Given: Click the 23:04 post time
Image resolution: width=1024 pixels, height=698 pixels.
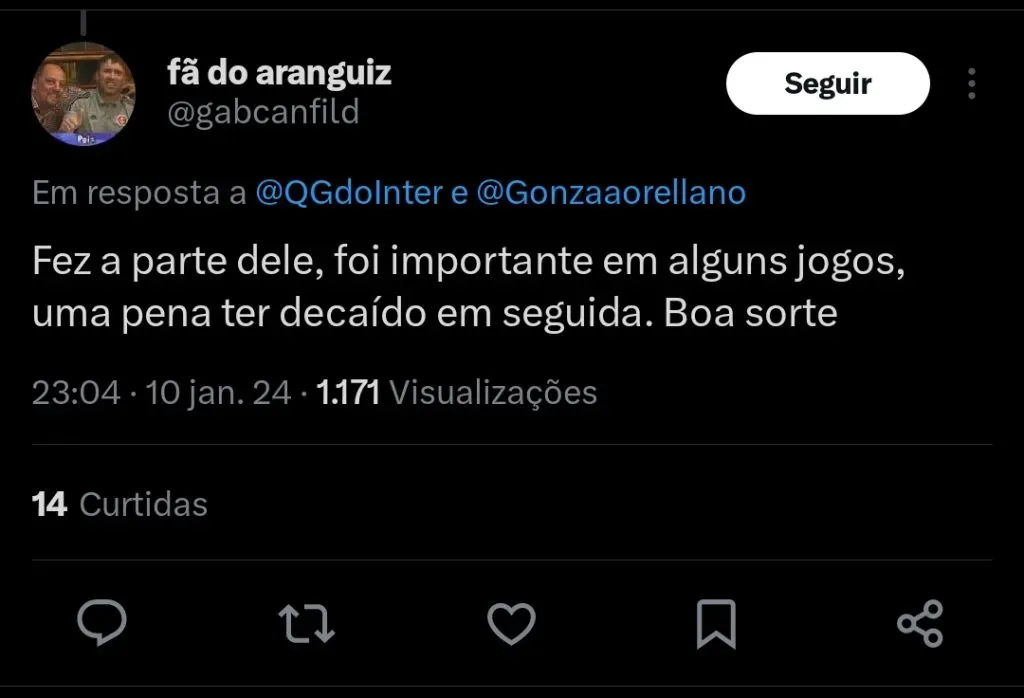Looking at the screenshot, I should tap(76, 393).
